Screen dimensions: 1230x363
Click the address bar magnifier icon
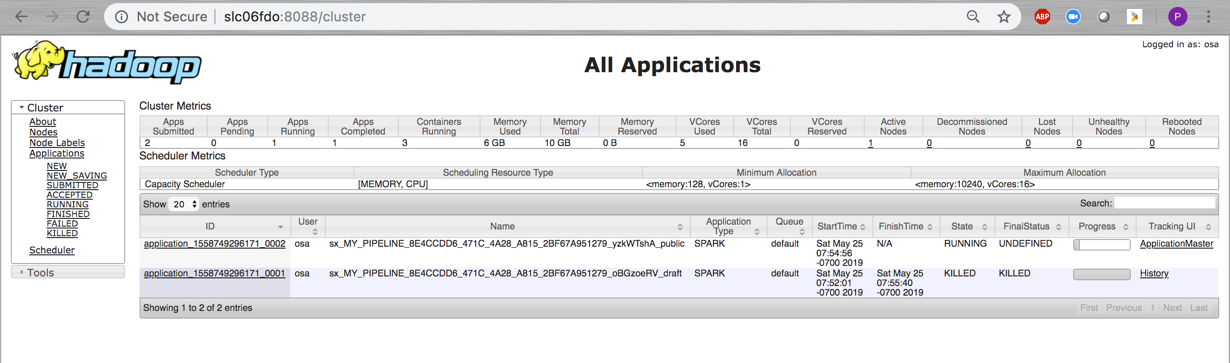coord(973,17)
